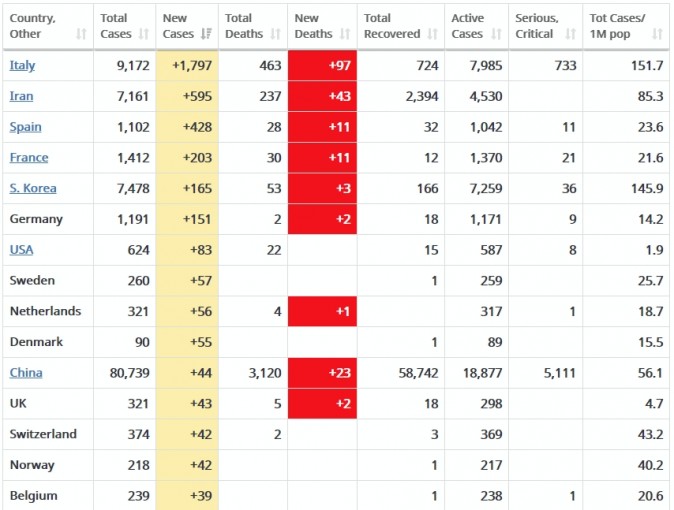Click the New Cases column header text
Image resolution: width=674 pixels, height=510 pixels.
(178, 26)
